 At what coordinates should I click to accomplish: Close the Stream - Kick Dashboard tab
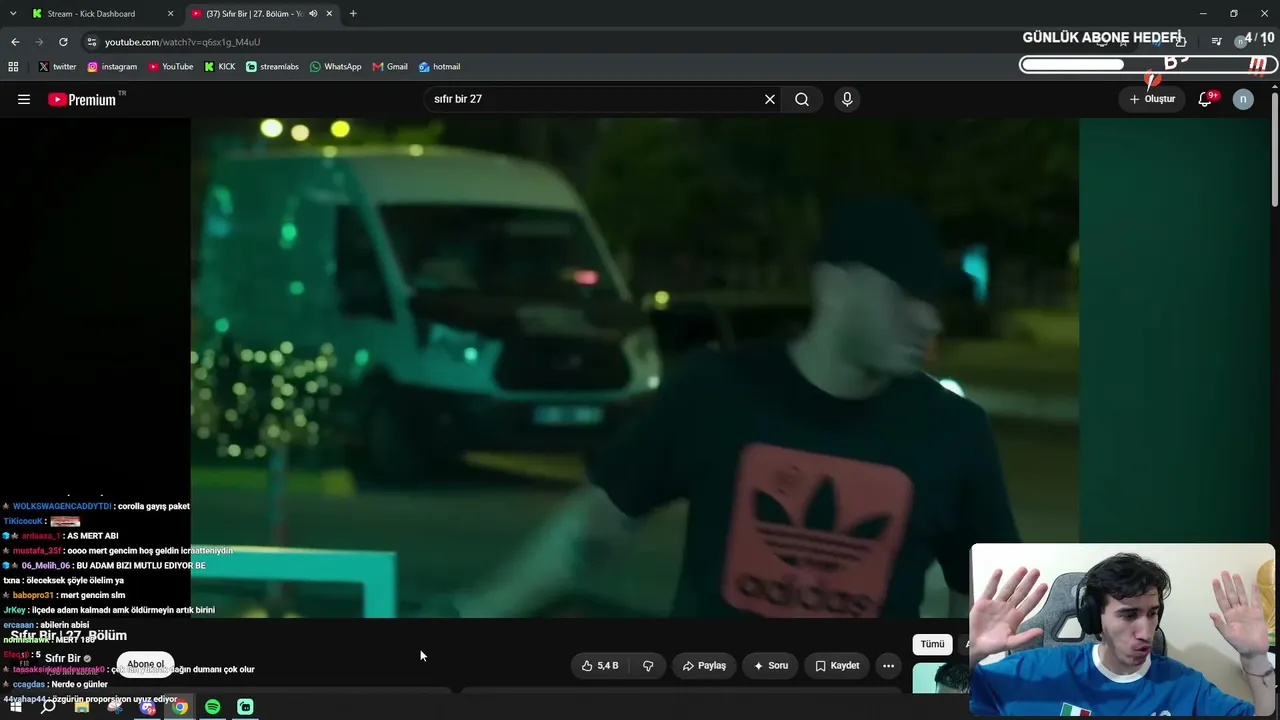point(170,14)
